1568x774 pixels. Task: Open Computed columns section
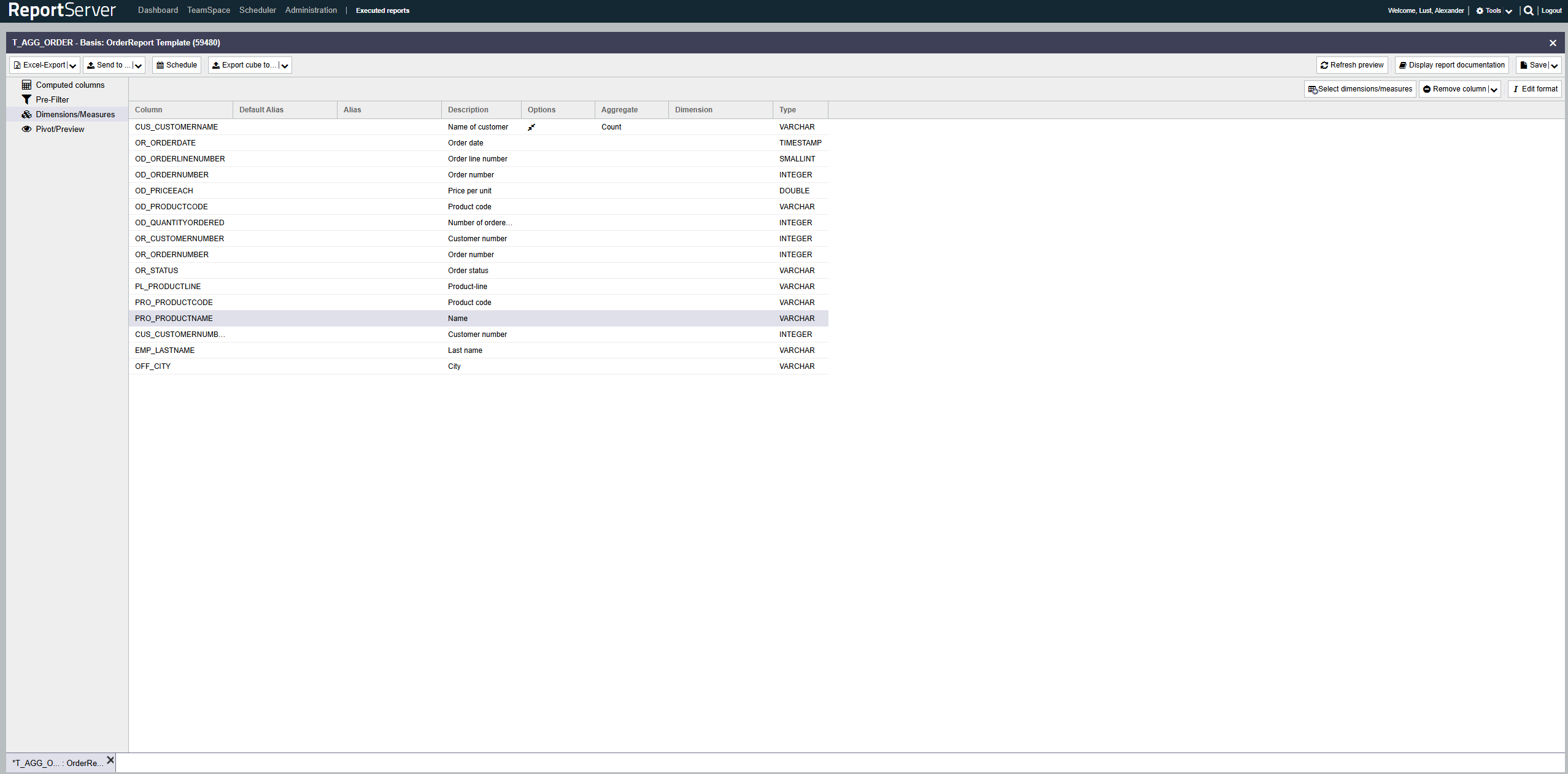click(69, 85)
